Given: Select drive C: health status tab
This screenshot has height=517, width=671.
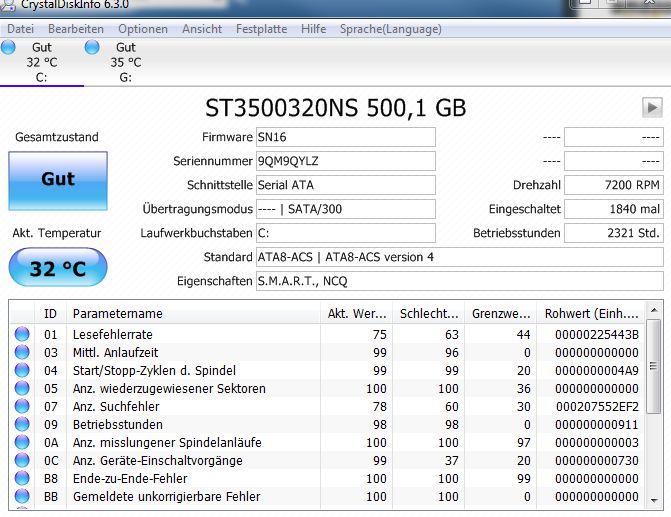Looking at the screenshot, I should (42, 62).
